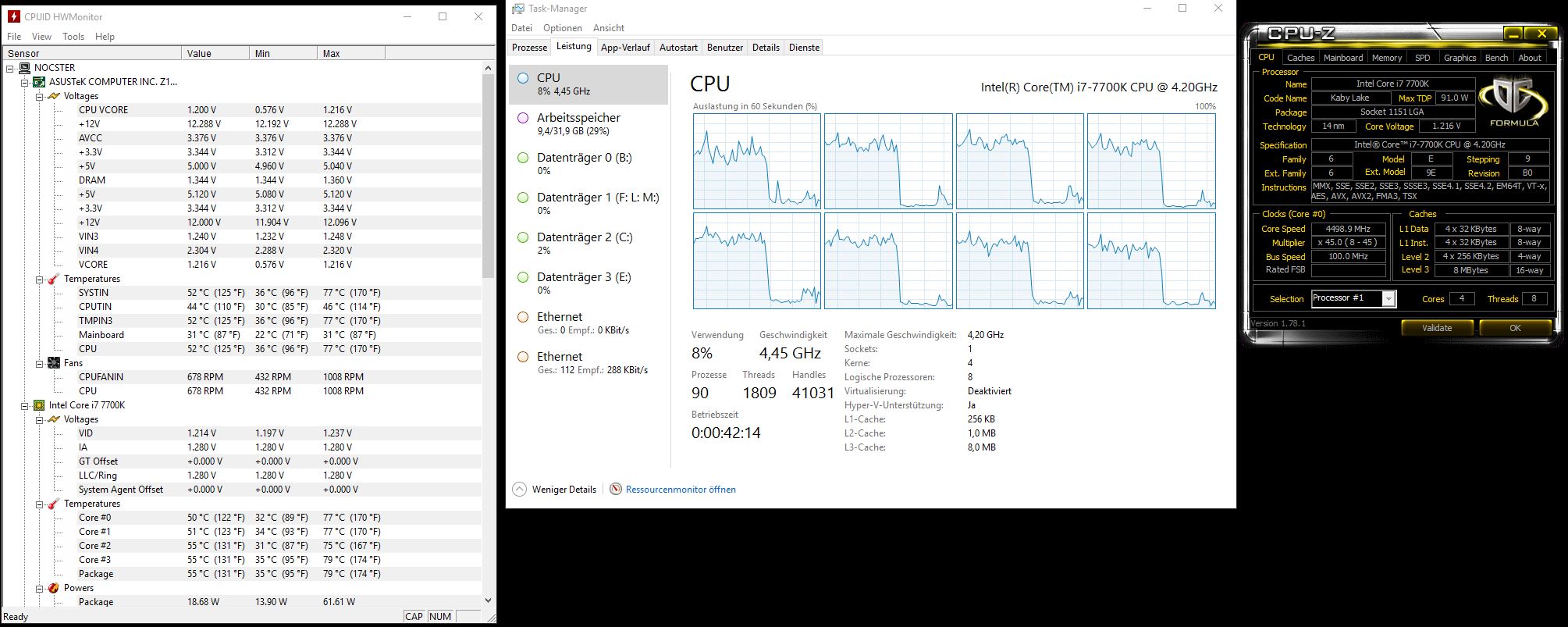Open the CPU-Z Memory tab
This screenshot has height=627, width=1568.
[1387, 58]
